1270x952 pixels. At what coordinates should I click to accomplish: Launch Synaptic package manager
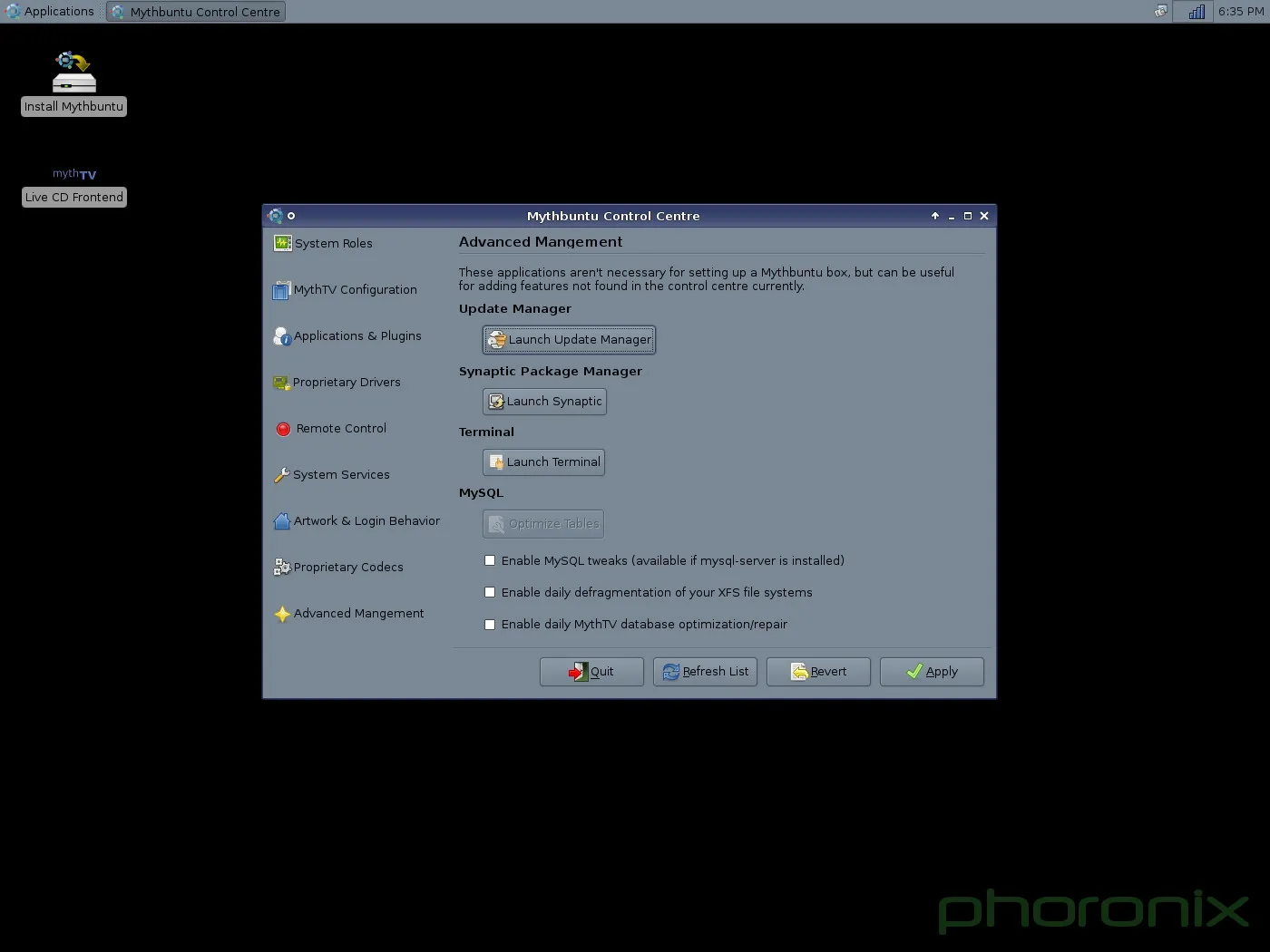coord(544,402)
